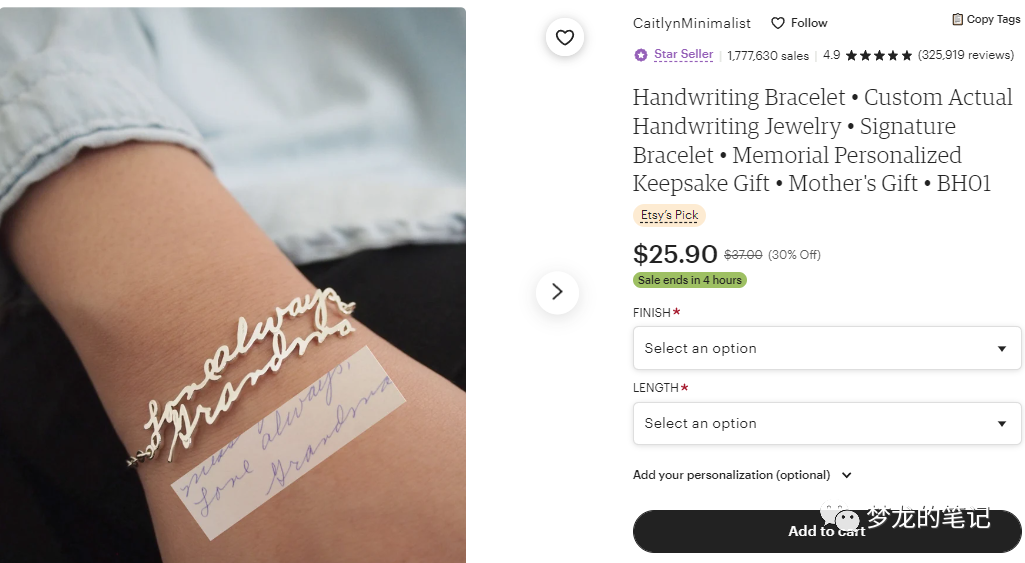Open the CaitlynMinimalist shop link
The width and height of the screenshot is (1025, 563).
click(692, 24)
